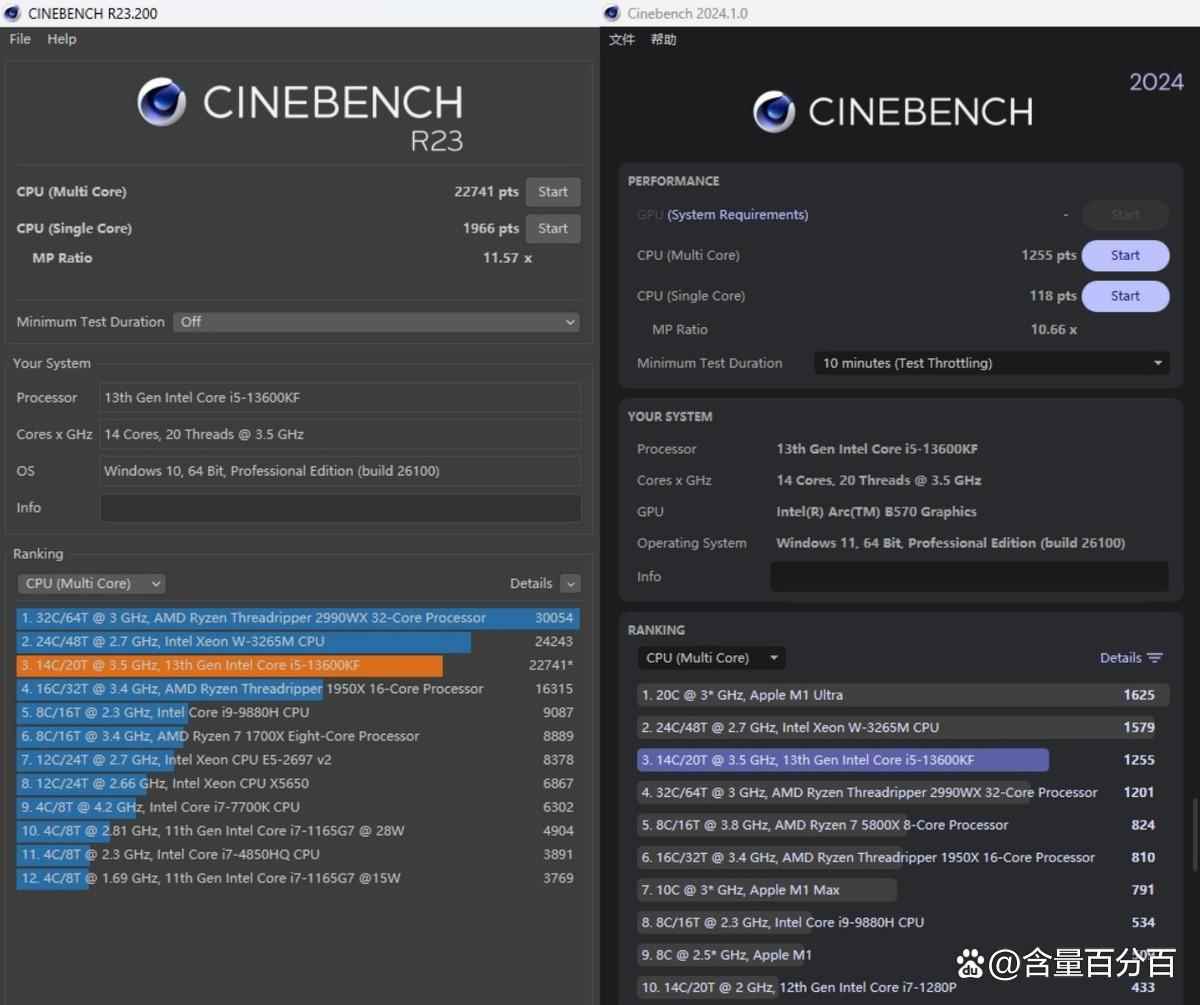Click R23 multi core score 22741 pts
Screen dimensions: 1200x1005
point(486,192)
